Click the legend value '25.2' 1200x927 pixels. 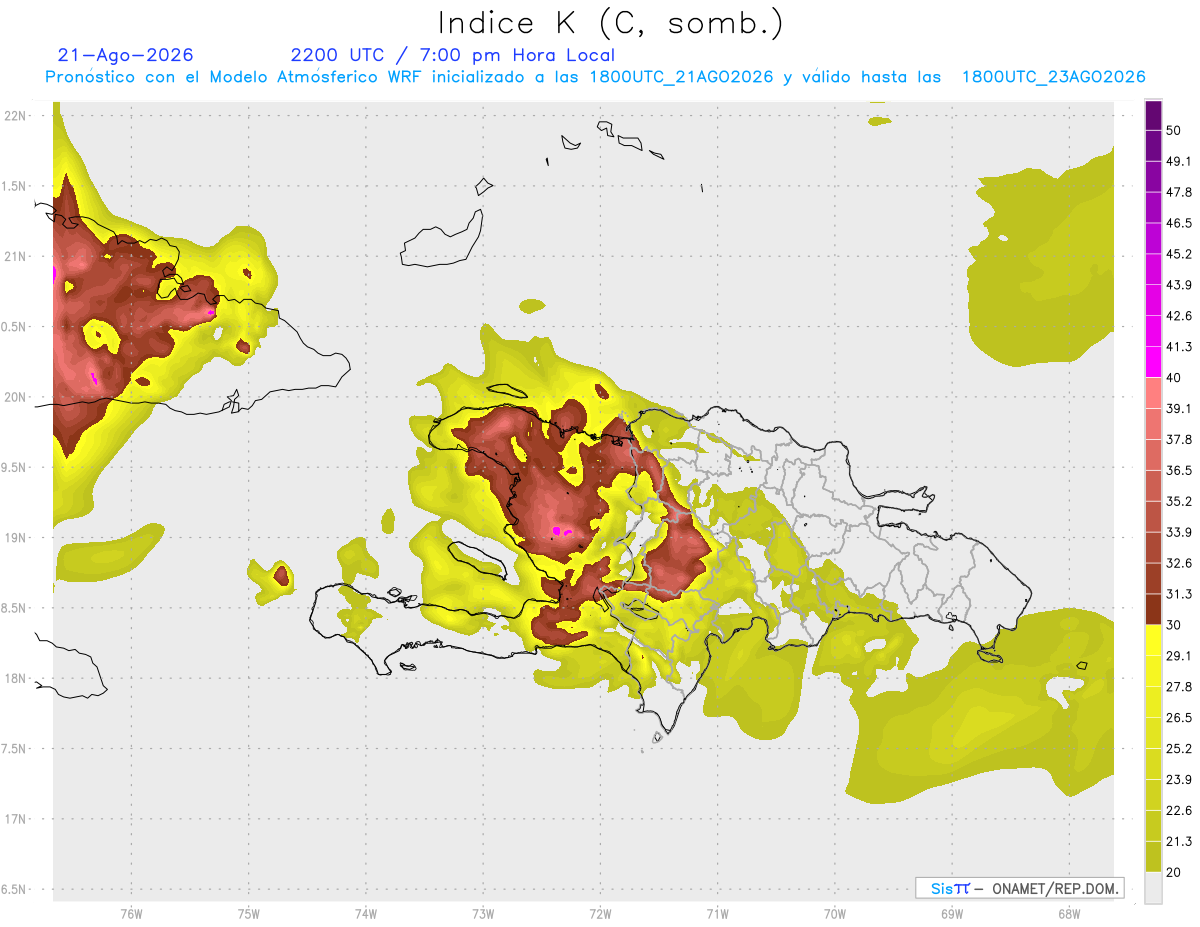point(1179,749)
